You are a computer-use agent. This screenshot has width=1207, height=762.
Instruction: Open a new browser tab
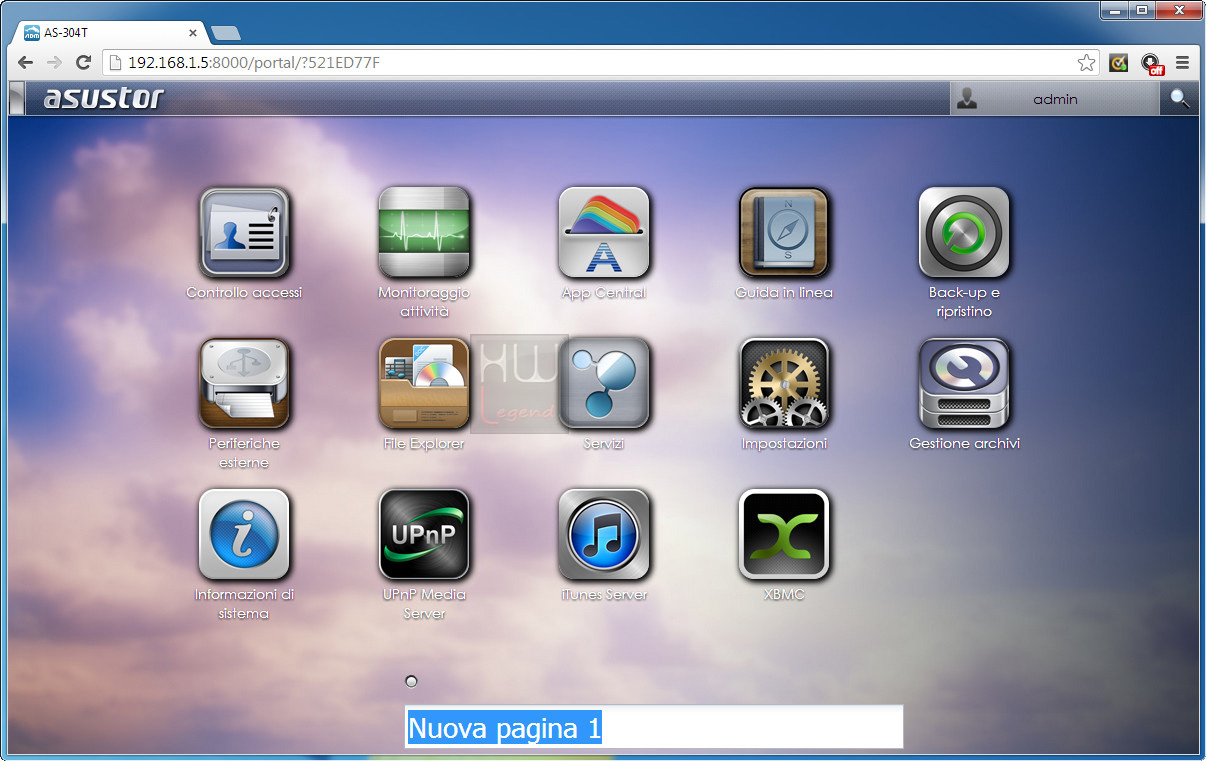[x=226, y=33]
